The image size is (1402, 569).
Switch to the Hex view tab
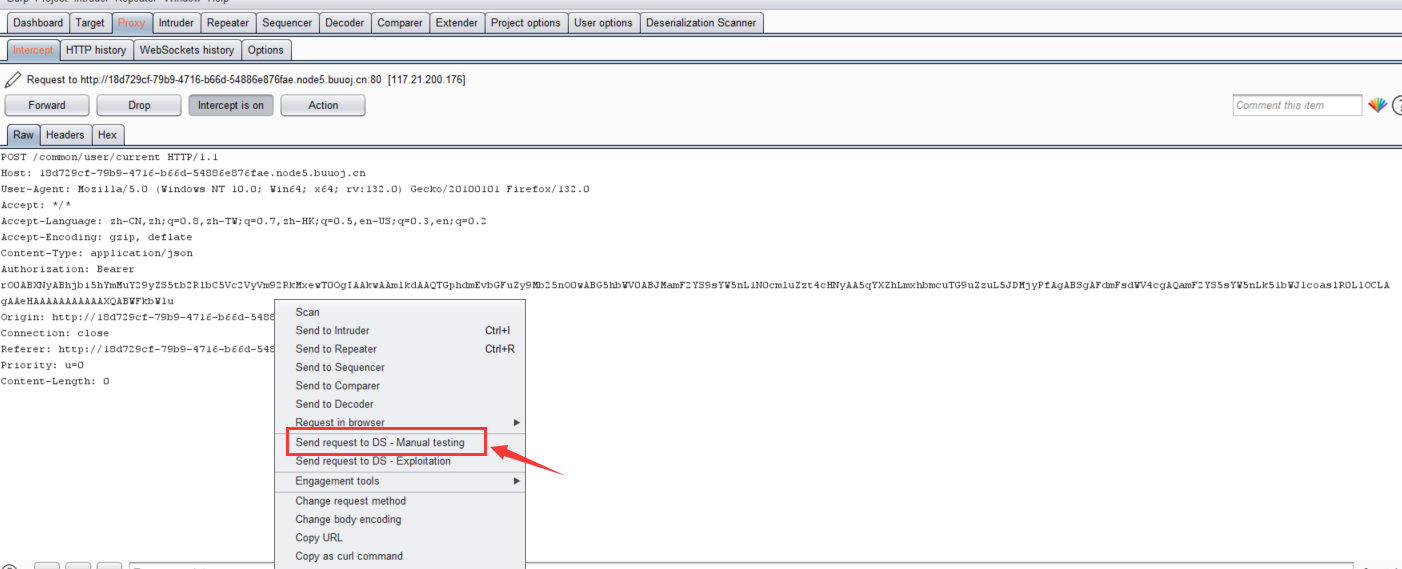tap(107, 135)
